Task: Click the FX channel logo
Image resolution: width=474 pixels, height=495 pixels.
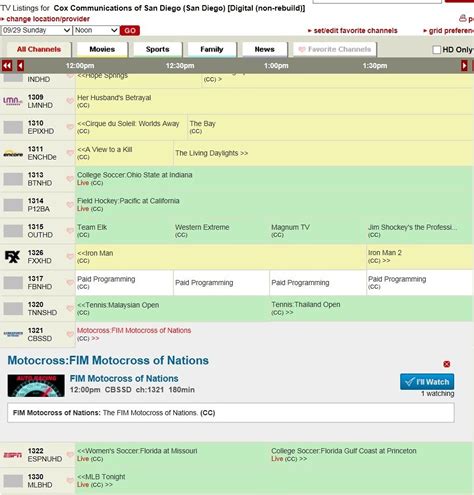Action: (x=12, y=257)
